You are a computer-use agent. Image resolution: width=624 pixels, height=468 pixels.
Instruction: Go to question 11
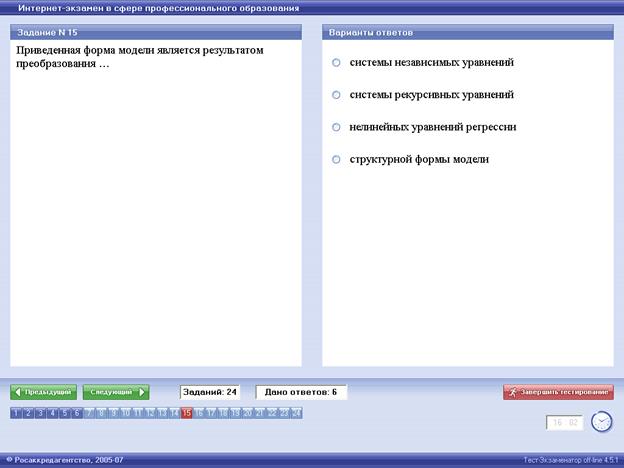click(x=138, y=413)
